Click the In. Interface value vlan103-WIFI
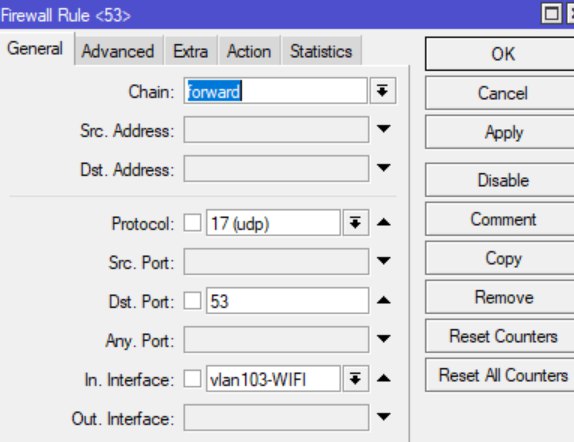This screenshot has height=442, width=574. 273,378
